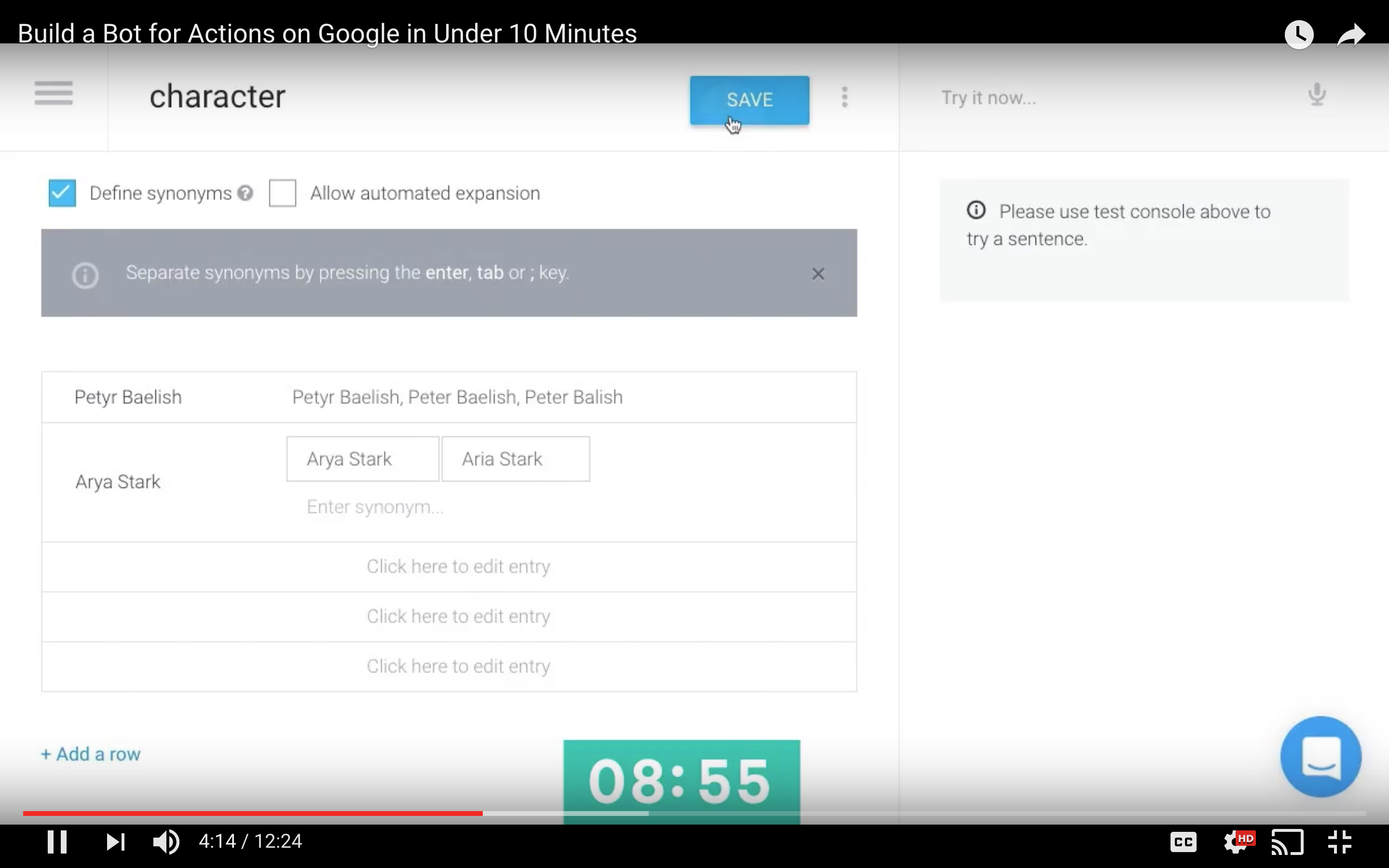
Task: Click the last Click here to edit entry row
Action: (449, 666)
